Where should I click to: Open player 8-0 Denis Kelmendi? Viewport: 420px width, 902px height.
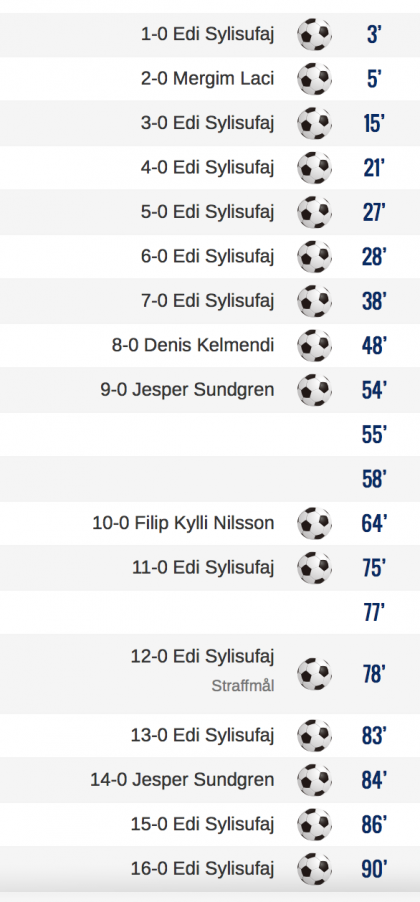coord(193,345)
